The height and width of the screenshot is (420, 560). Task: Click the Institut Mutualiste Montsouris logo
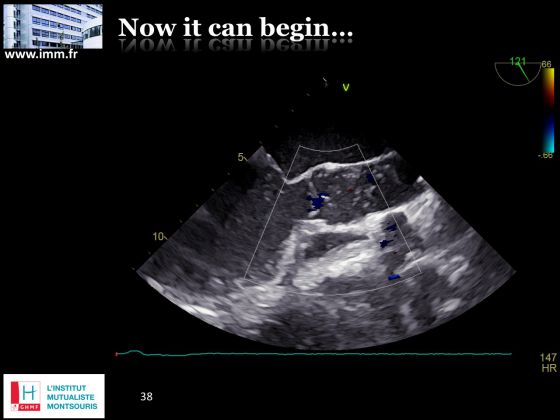click(x=54, y=396)
